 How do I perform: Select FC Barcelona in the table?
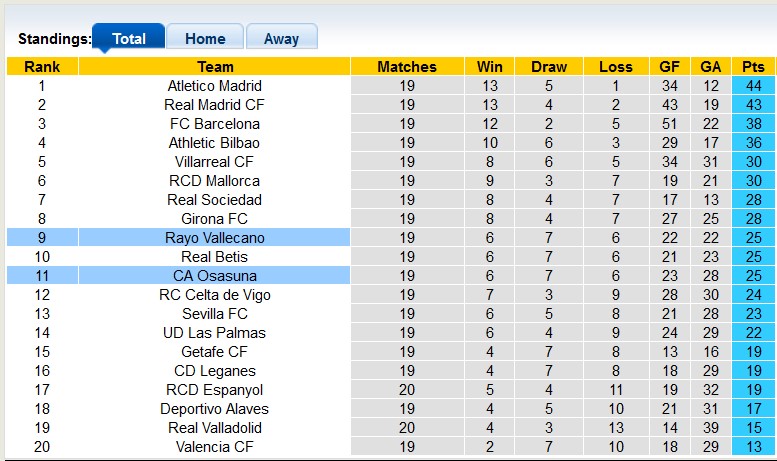pyautogui.click(x=215, y=124)
